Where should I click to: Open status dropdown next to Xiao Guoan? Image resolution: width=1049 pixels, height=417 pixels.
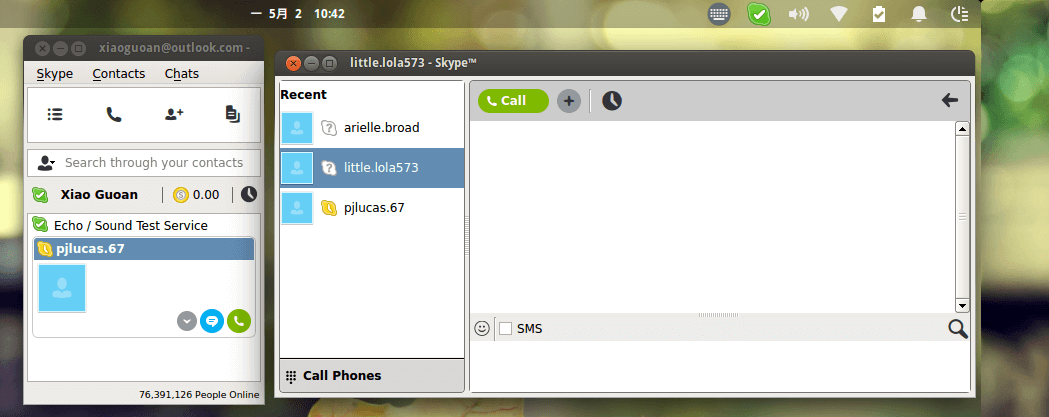point(40,195)
